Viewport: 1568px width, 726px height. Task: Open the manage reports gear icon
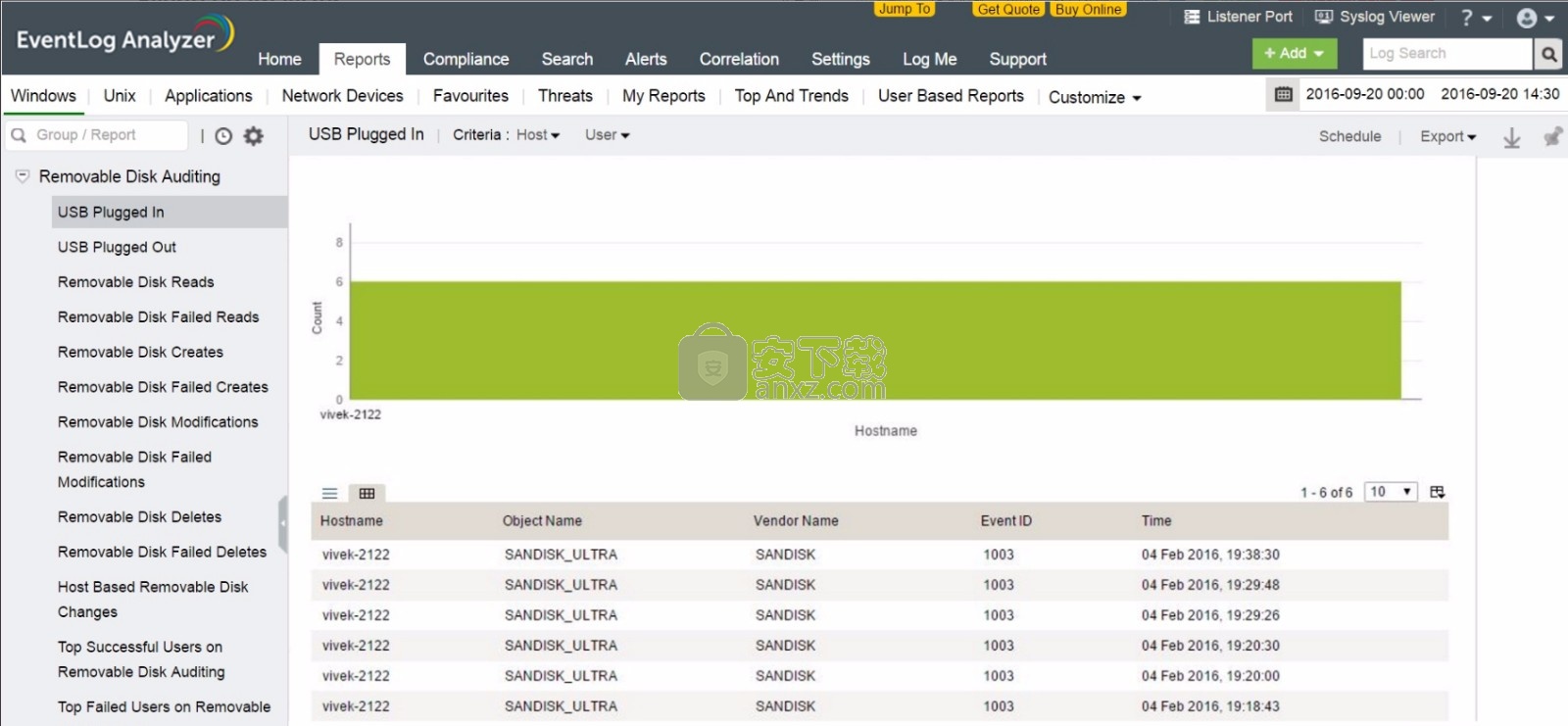254,136
